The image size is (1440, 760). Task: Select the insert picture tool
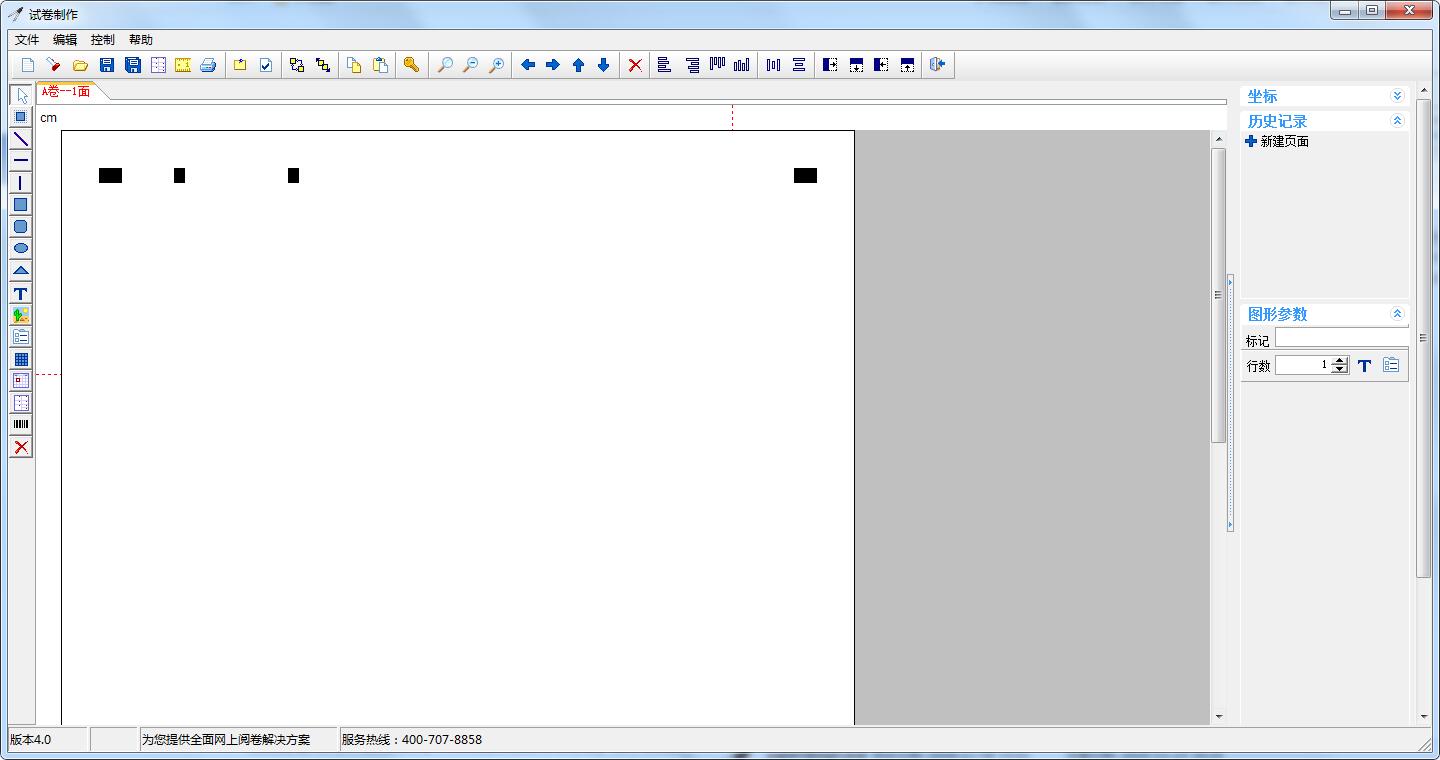tap(21, 315)
